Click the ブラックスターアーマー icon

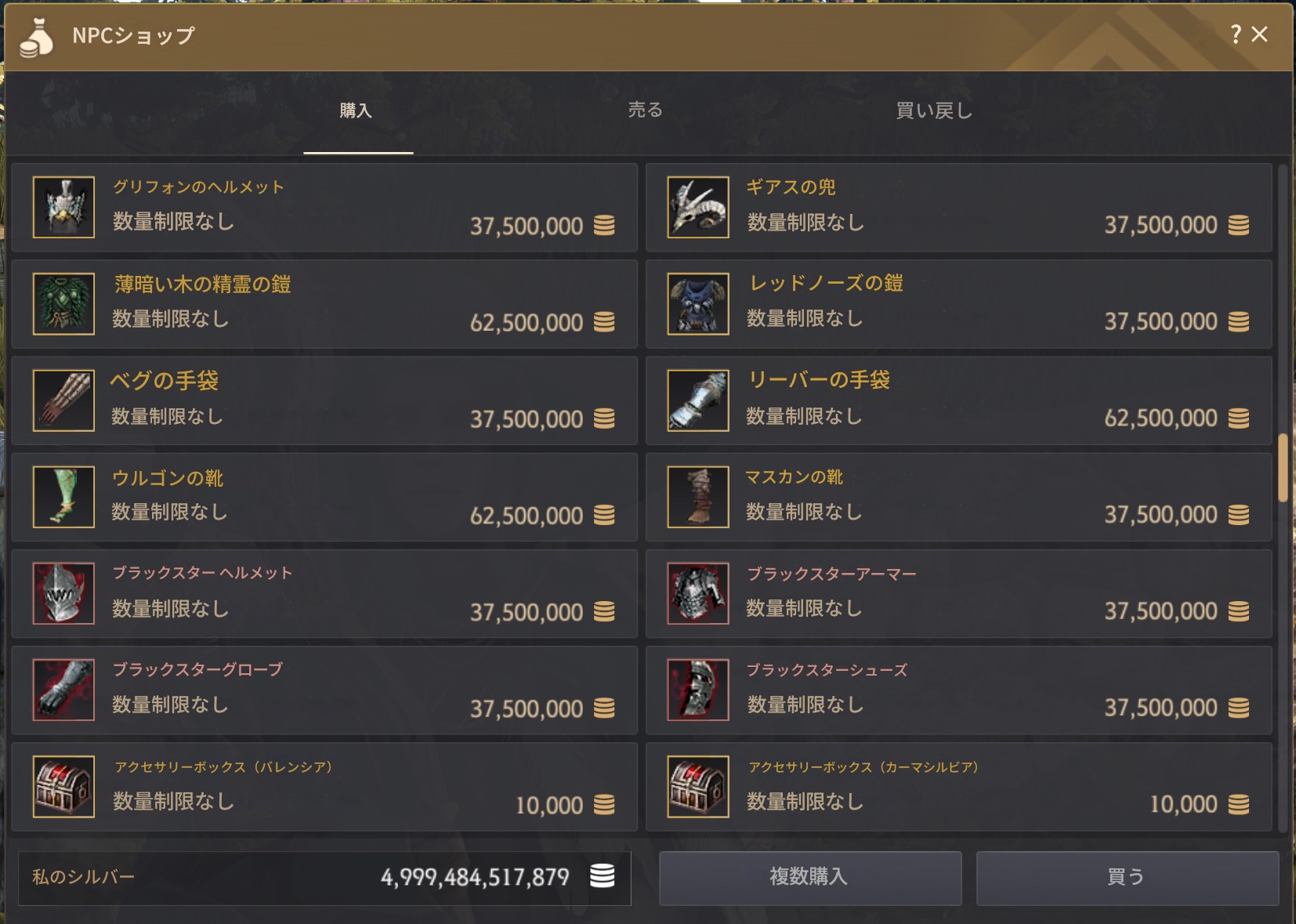pos(698,593)
